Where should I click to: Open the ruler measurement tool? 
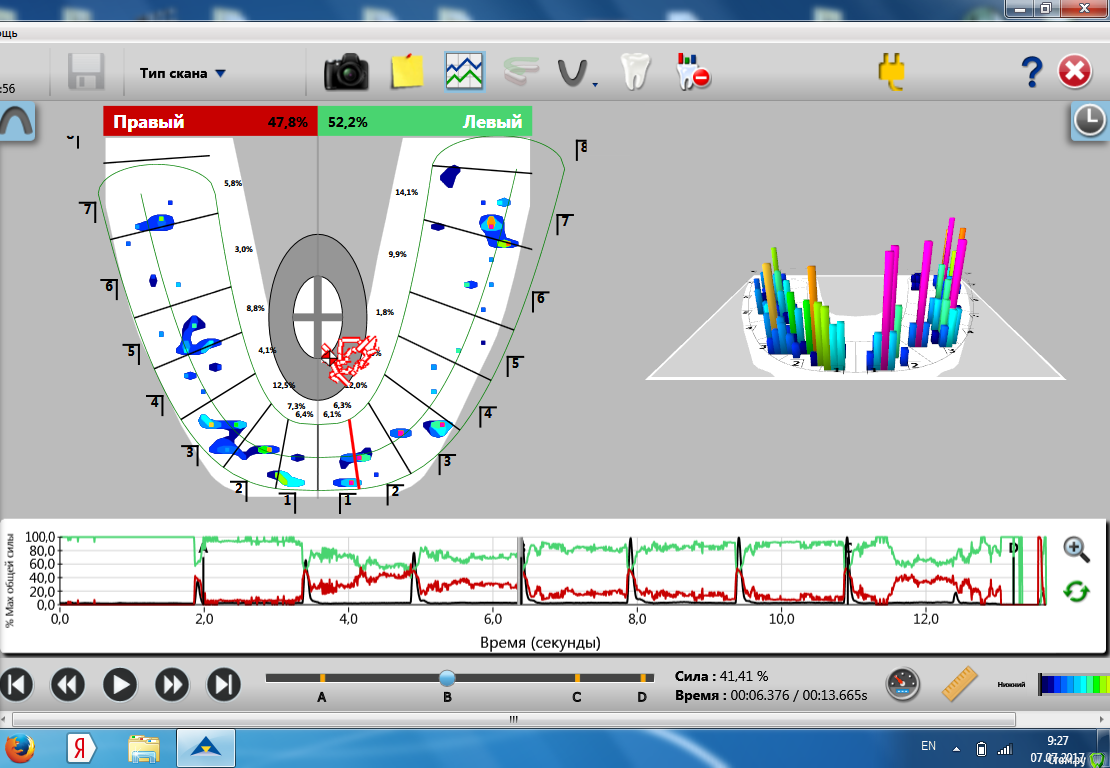click(x=960, y=685)
